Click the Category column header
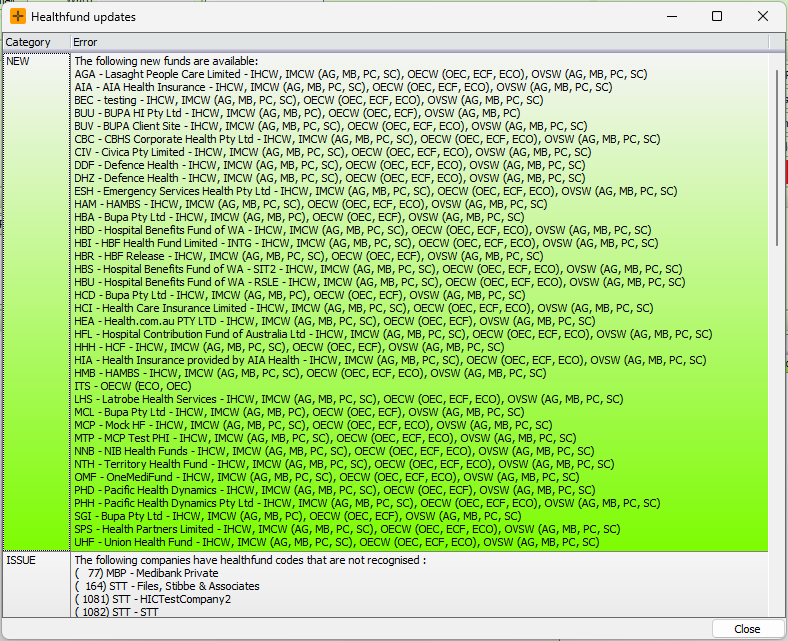 [36, 42]
